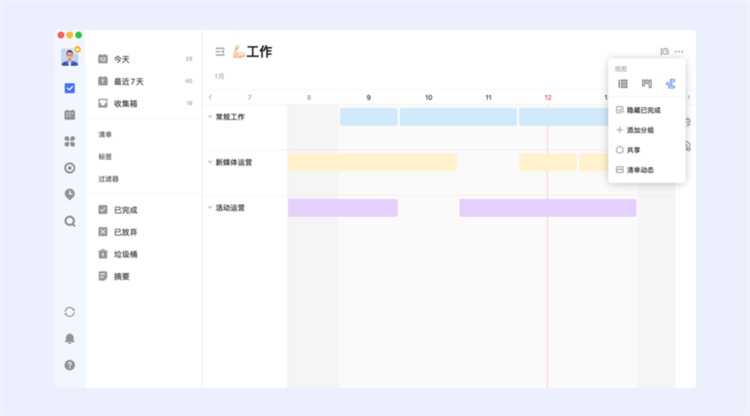The image size is (750, 416).
Task: Click the 活动运营 group label
Action: tap(230, 208)
